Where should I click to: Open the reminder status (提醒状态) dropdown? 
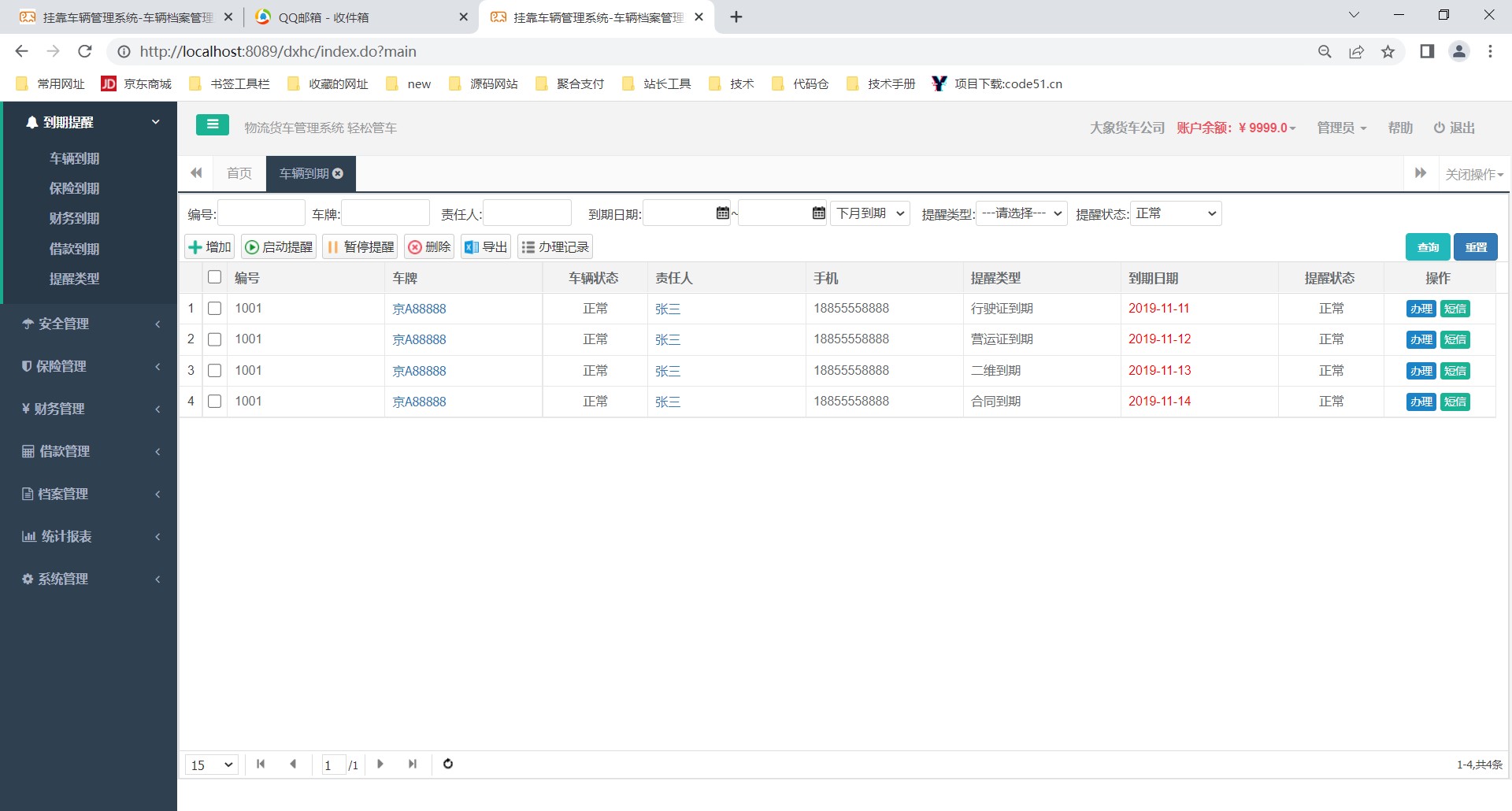[x=1176, y=213]
